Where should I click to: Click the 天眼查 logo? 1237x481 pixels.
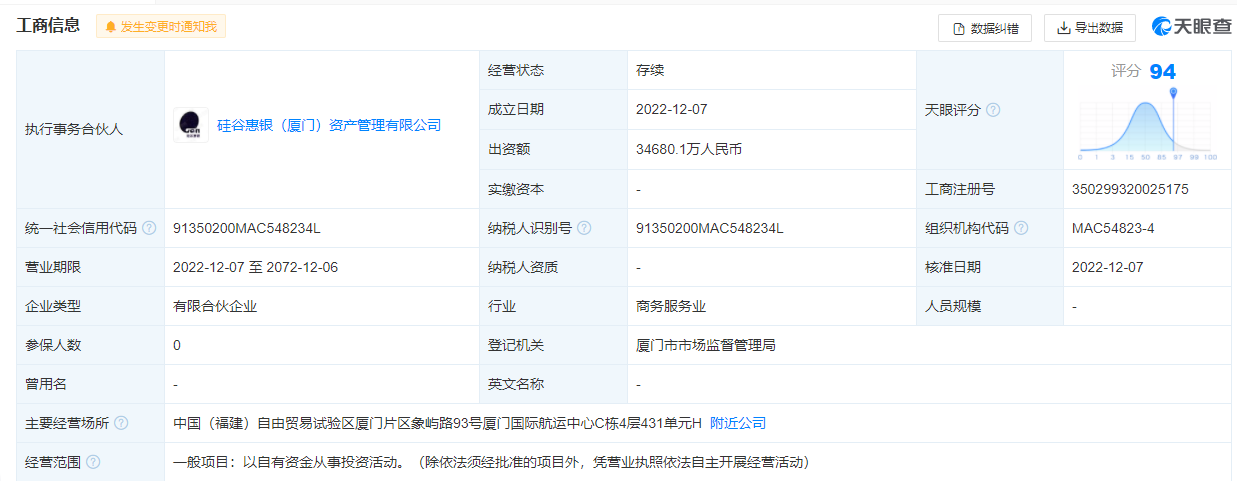(1192, 27)
